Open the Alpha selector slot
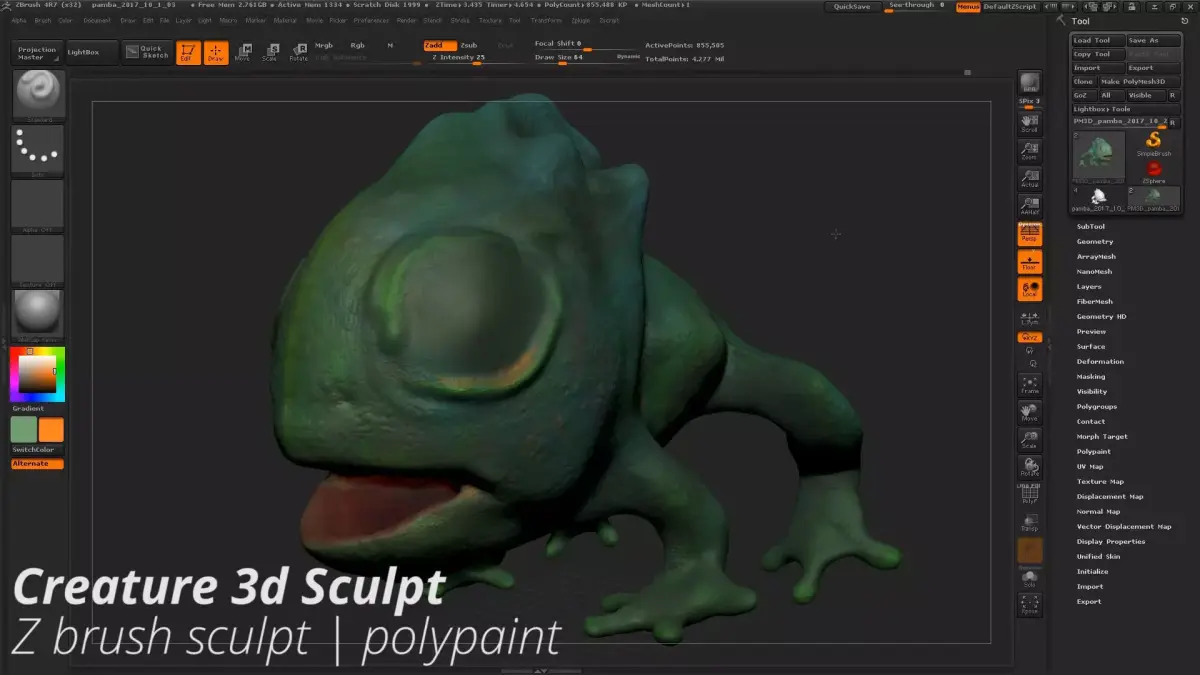This screenshot has width=1200, height=675. click(37, 205)
